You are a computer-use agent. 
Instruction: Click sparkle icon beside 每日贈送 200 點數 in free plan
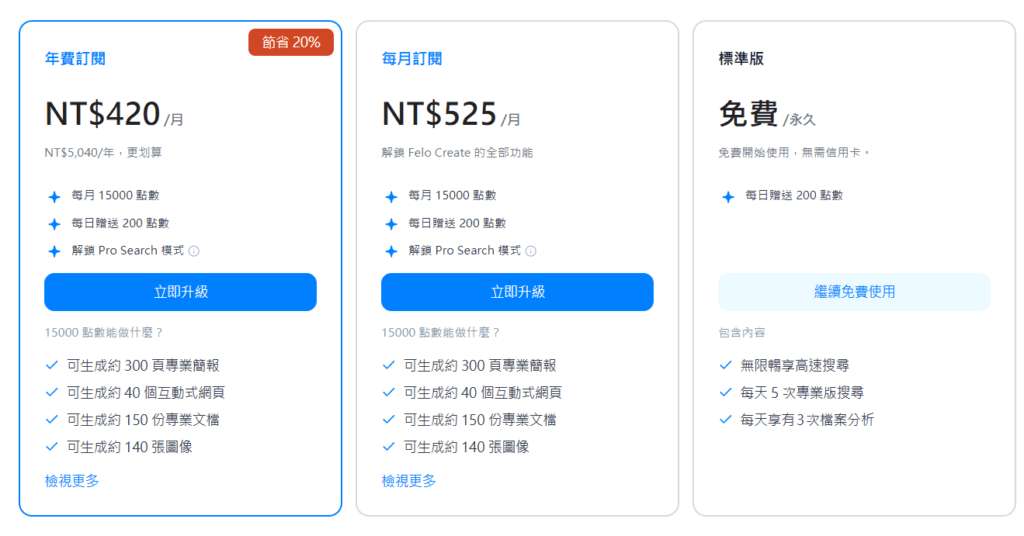(x=728, y=197)
